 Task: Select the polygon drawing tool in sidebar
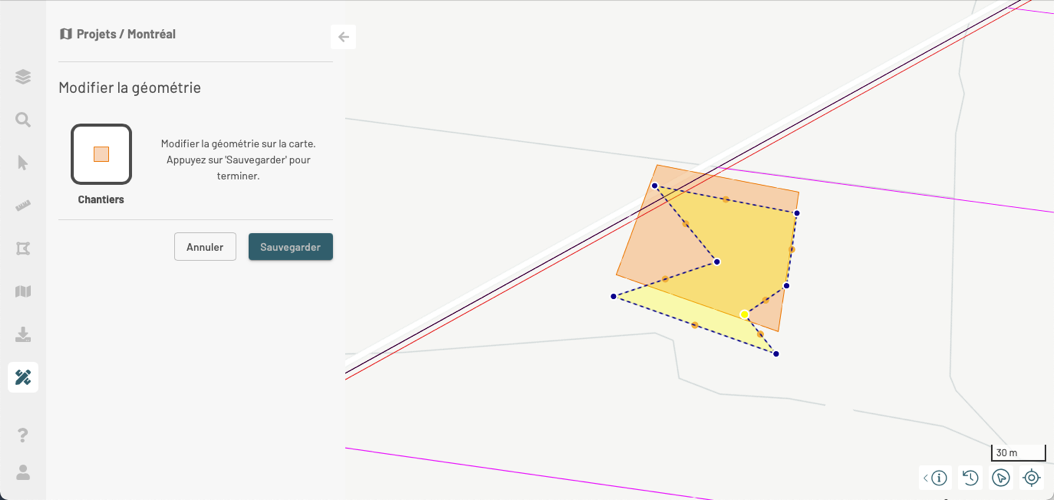(x=23, y=249)
